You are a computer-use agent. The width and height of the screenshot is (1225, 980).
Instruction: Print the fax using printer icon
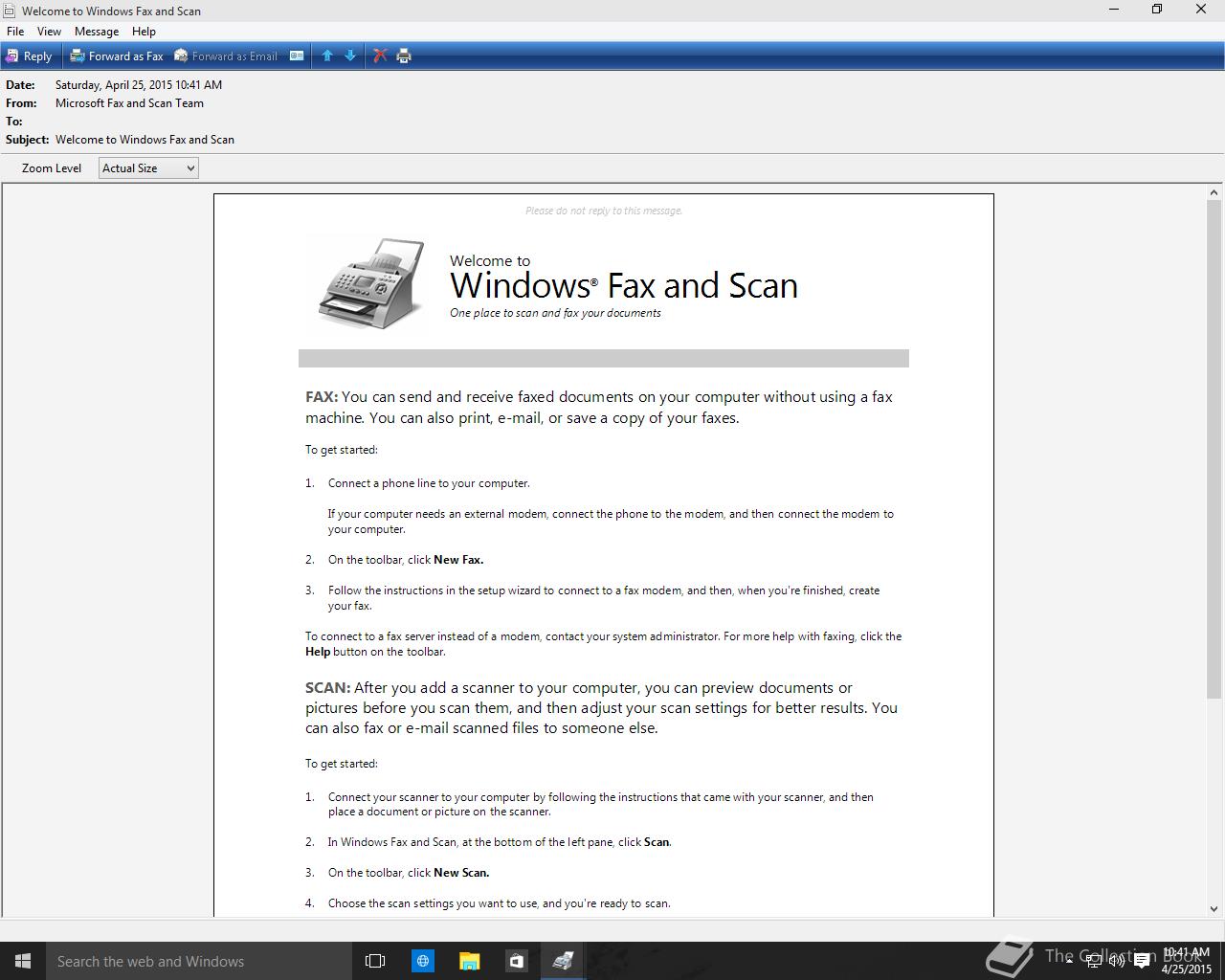pyautogui.click(x=404, y=56)
